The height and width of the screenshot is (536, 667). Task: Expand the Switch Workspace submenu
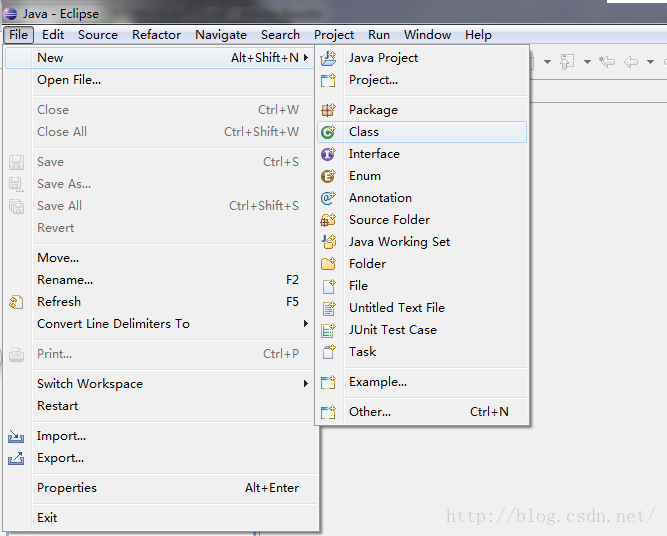click(x=306, y=384)
